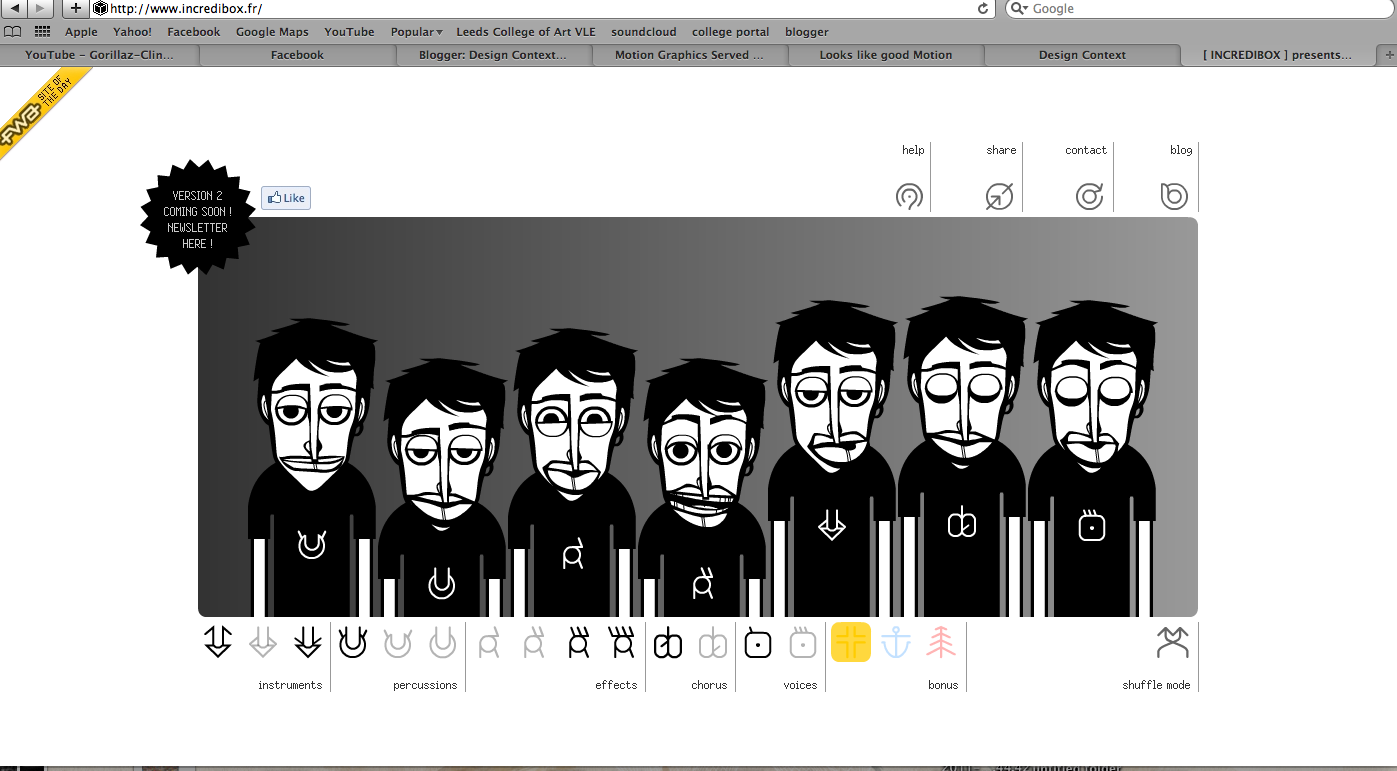Switch to the Design Context tab

pyautogui.click(x=1082, y=55)
